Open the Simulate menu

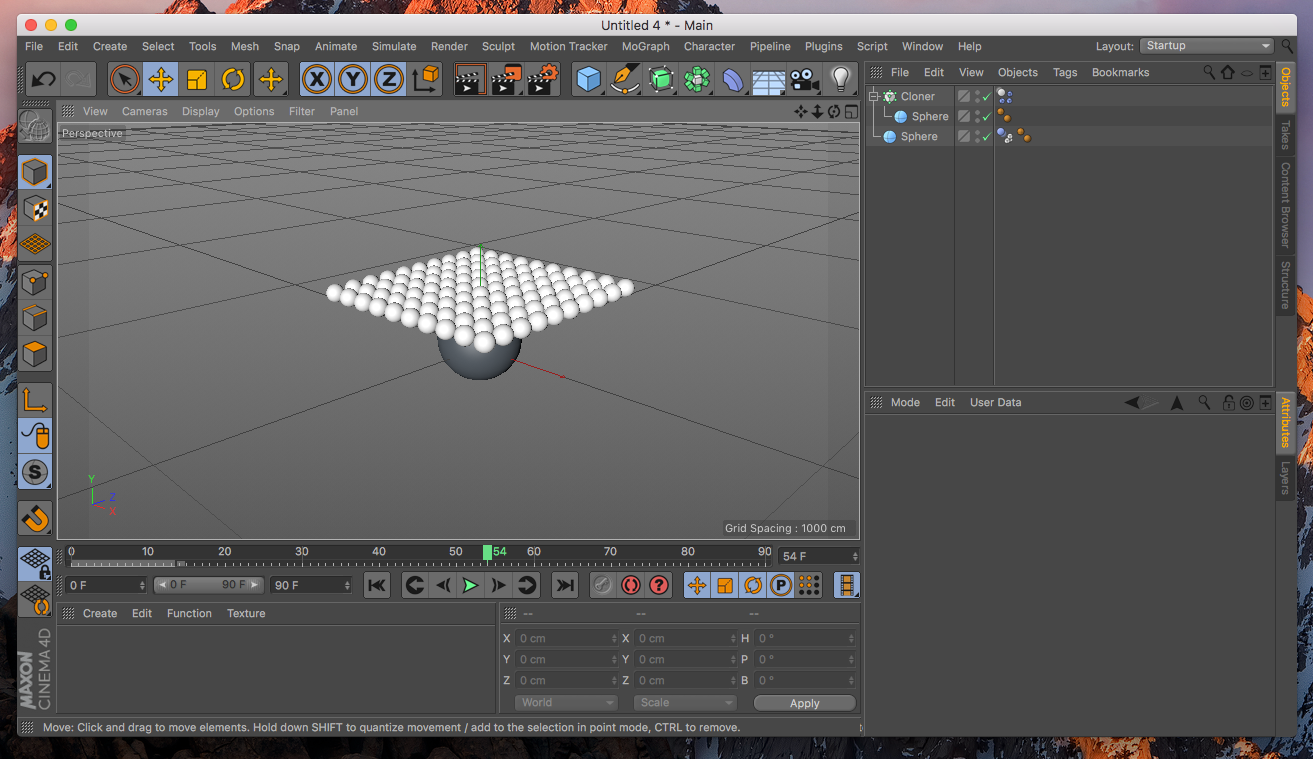(394, 46)
